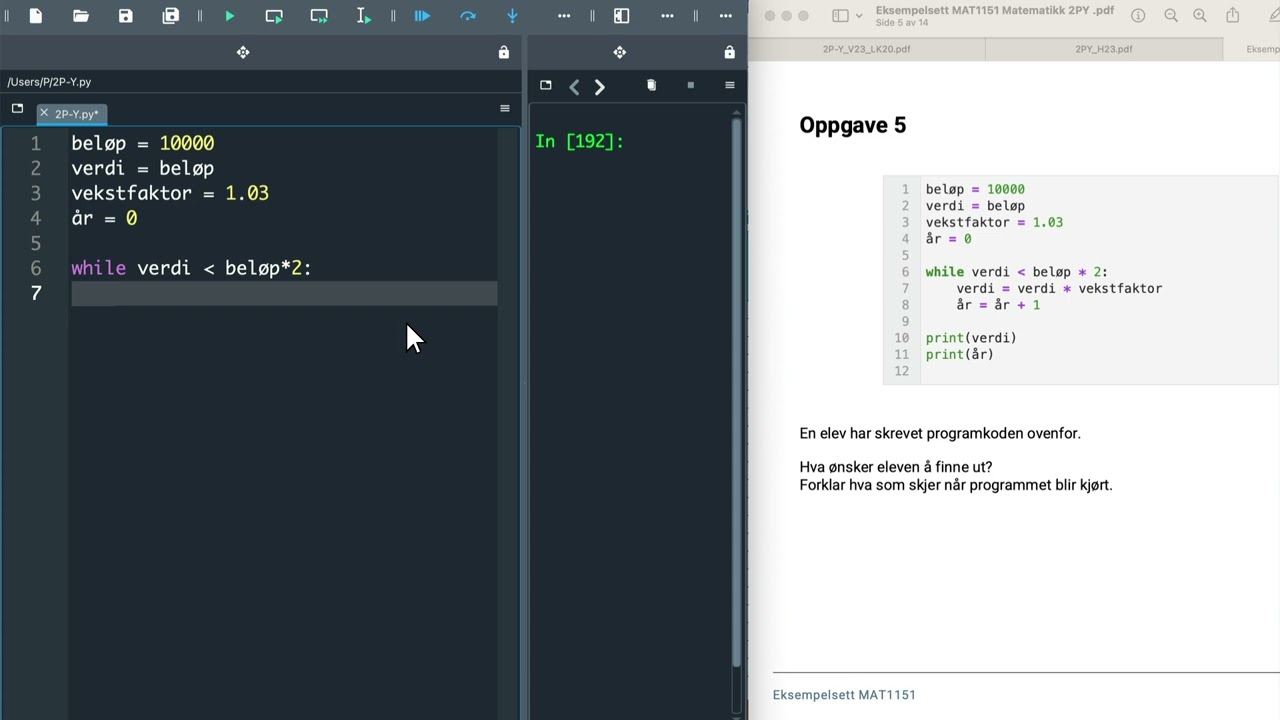1280x720 pixels.
Task: Browse tabs in editor pane
Action: click(17, 108)
